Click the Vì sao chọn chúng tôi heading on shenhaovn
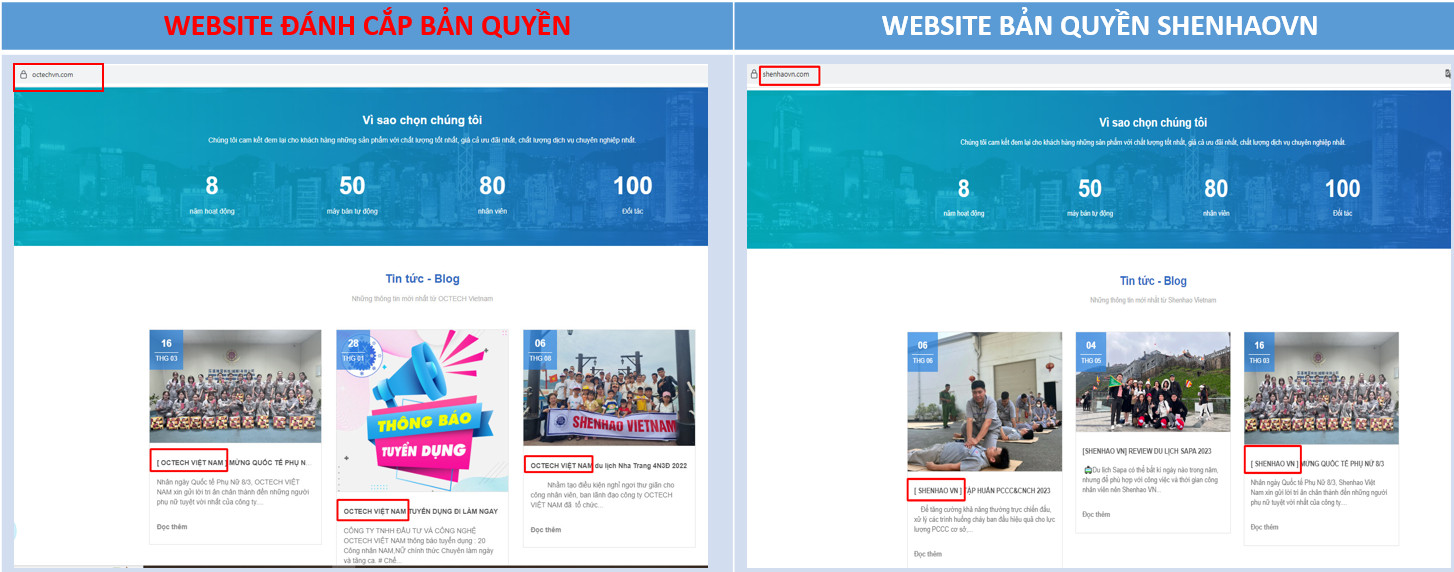 click(x=1153, y=122)
